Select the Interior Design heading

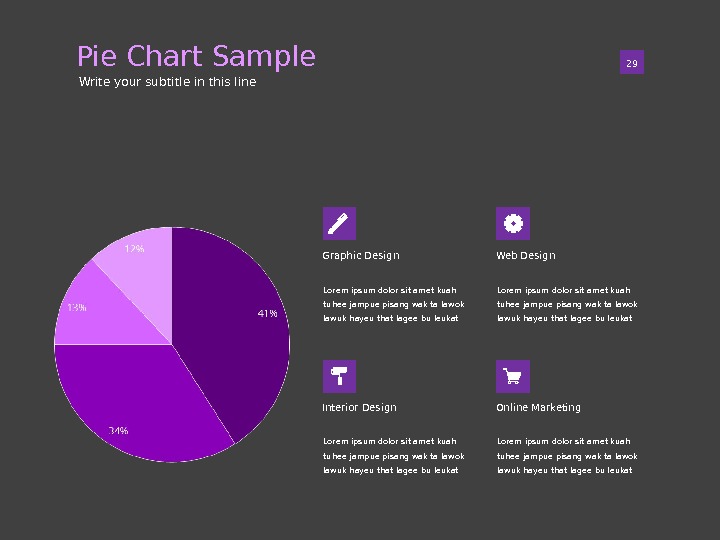pos(359,408)
